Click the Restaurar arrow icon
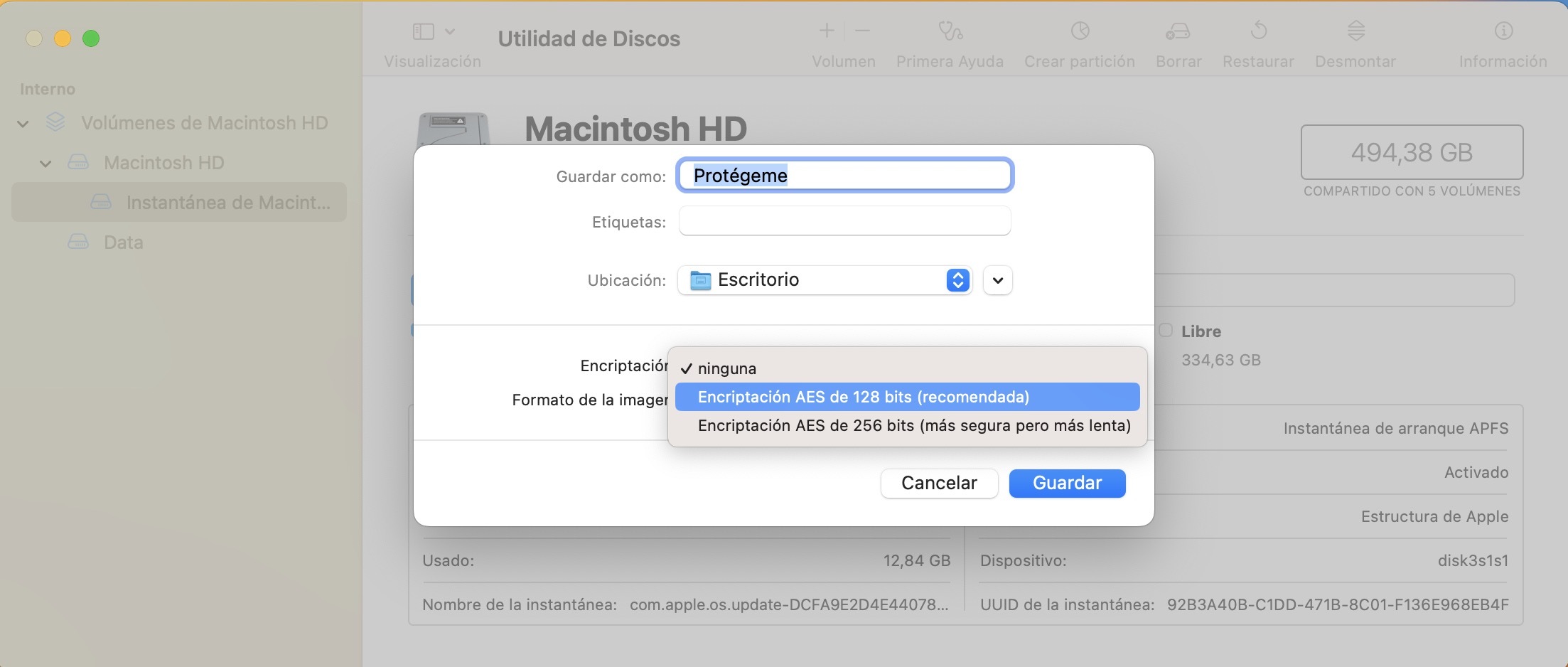Image resolution: width=1568 pixels, height=667 pixels. click(1259, 31)
